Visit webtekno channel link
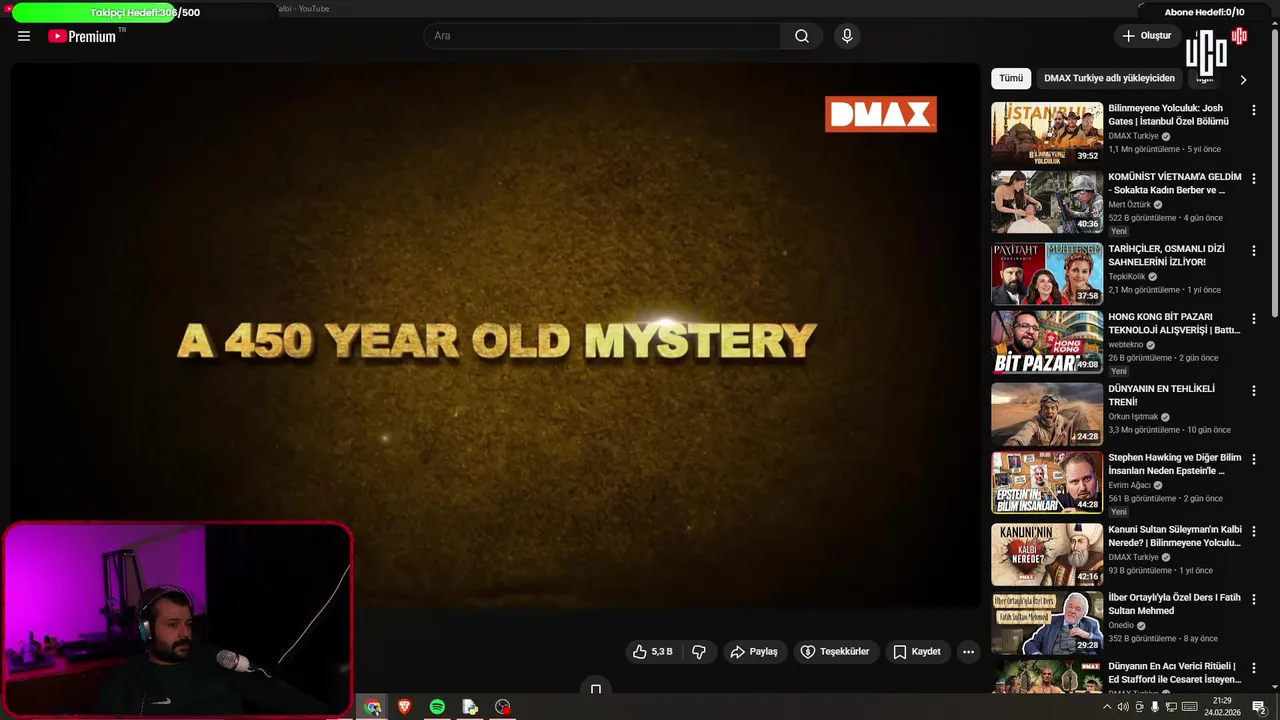 tap(1126, 345)
